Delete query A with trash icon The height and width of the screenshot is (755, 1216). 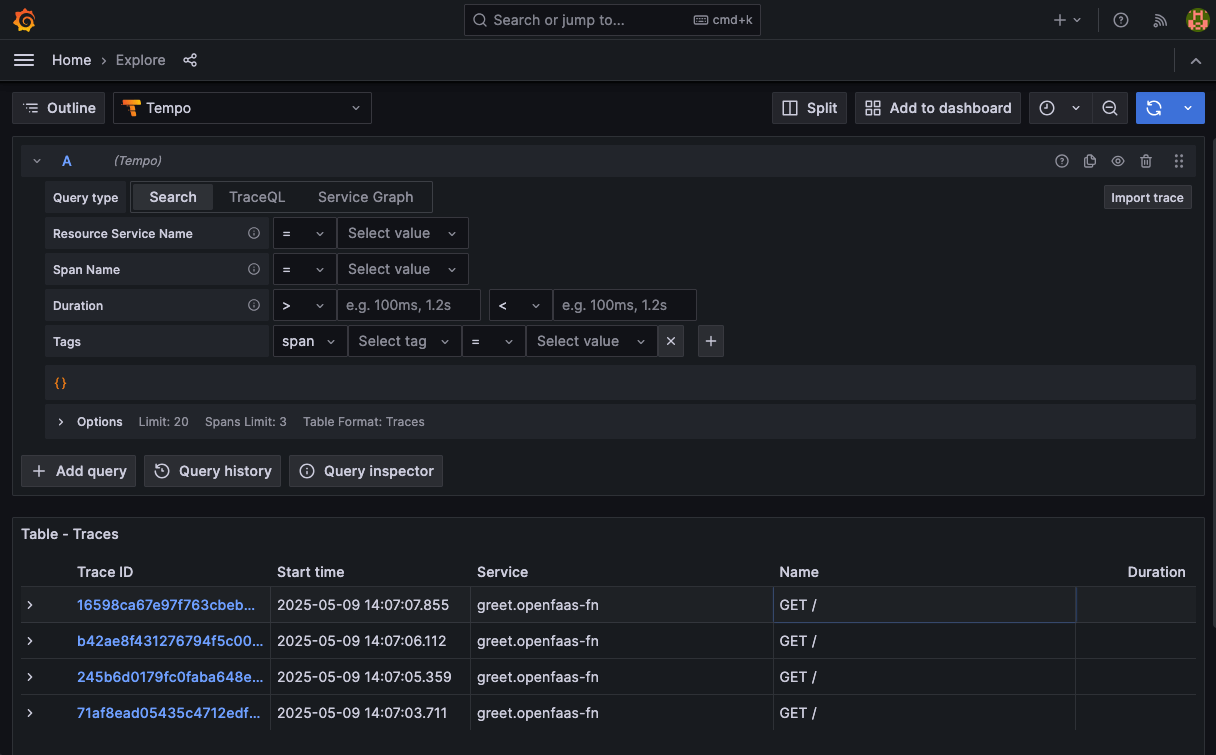coord(1146,161)
